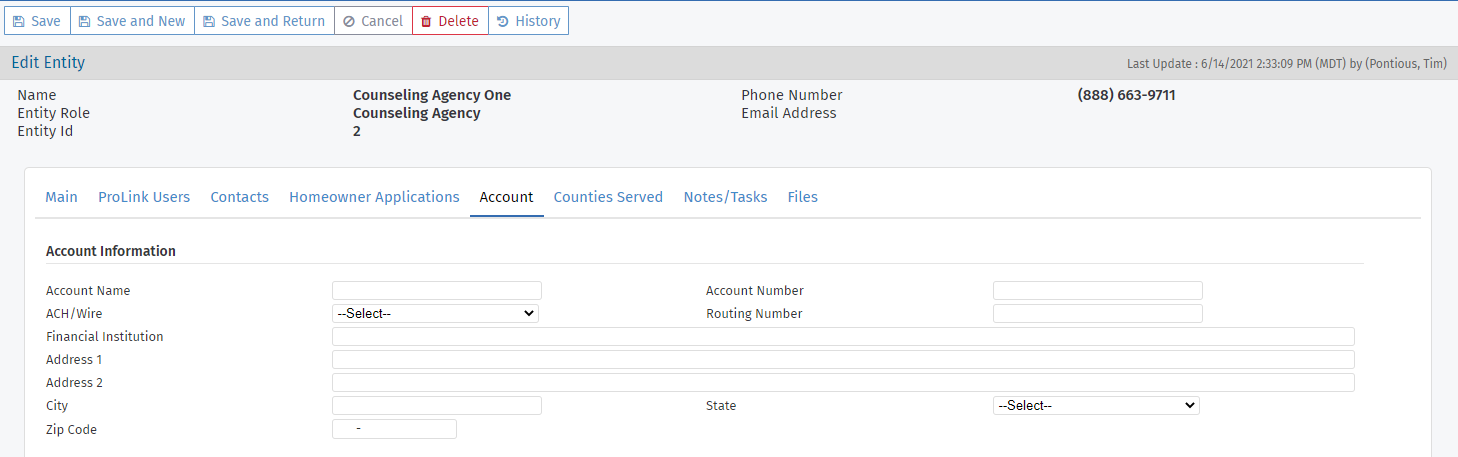Open the Notes/Tasks tab
This screenshot has width=1458, height=457.
pos(725,197)
